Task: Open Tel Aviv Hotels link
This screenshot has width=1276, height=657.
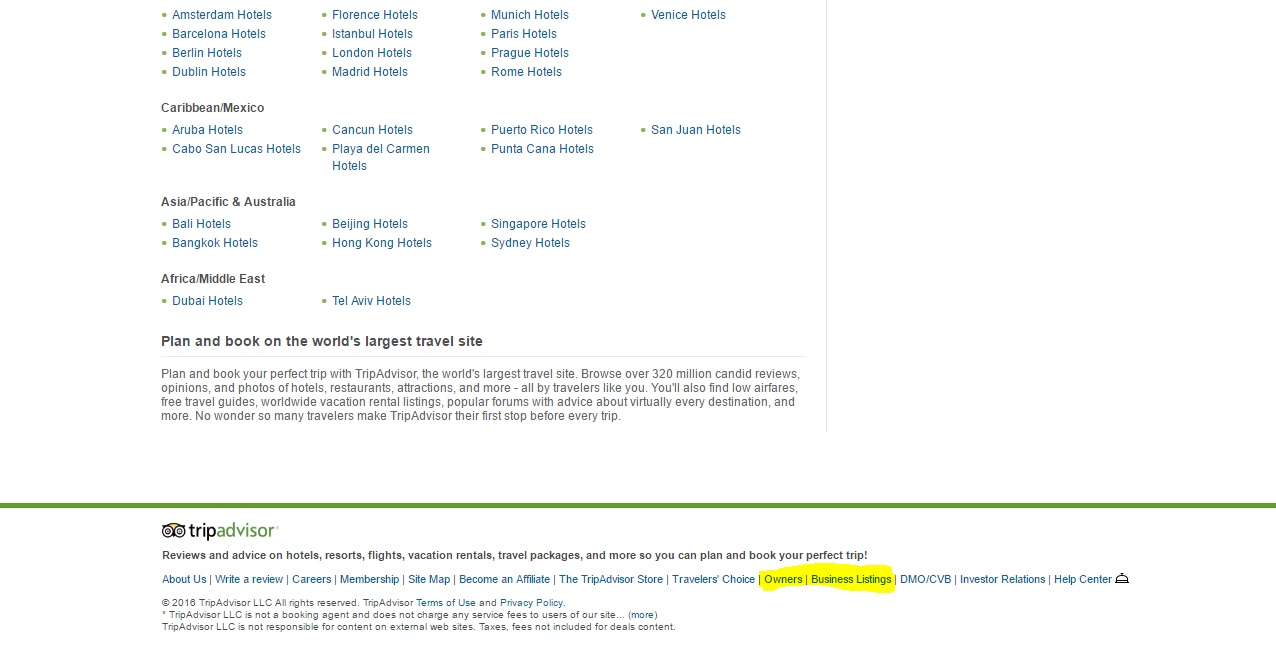Action: 371,301
